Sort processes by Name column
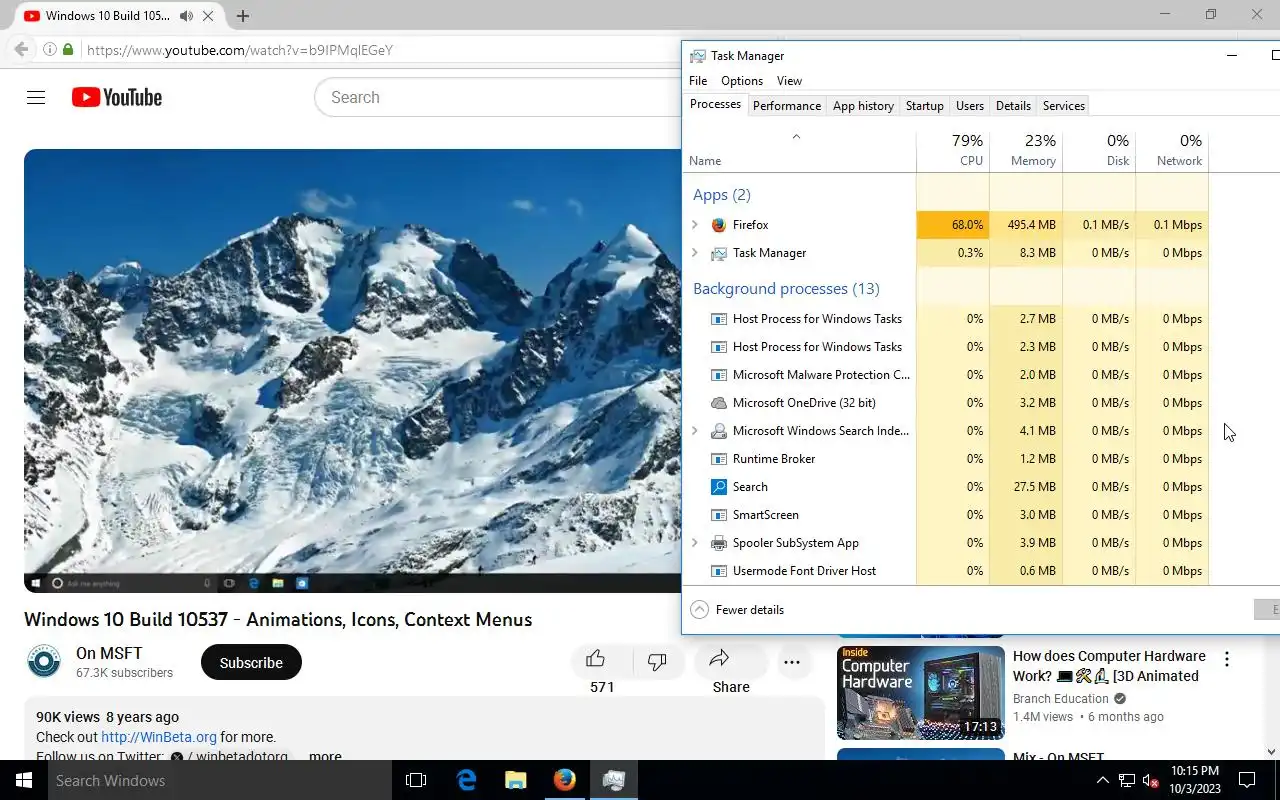1280x800 pixels. [x=800, y=150]
